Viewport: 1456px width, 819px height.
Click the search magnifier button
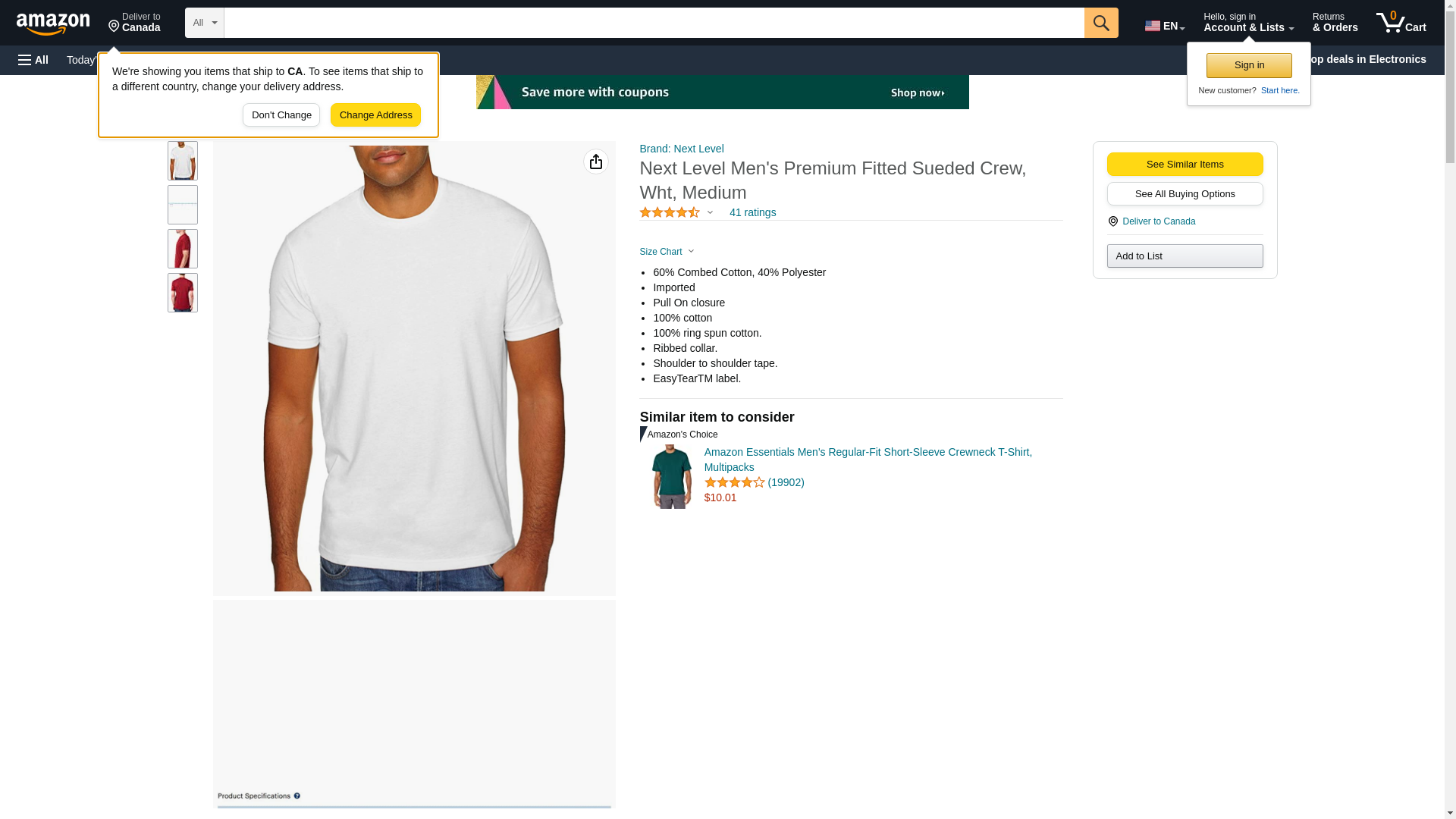[1101, 23]
